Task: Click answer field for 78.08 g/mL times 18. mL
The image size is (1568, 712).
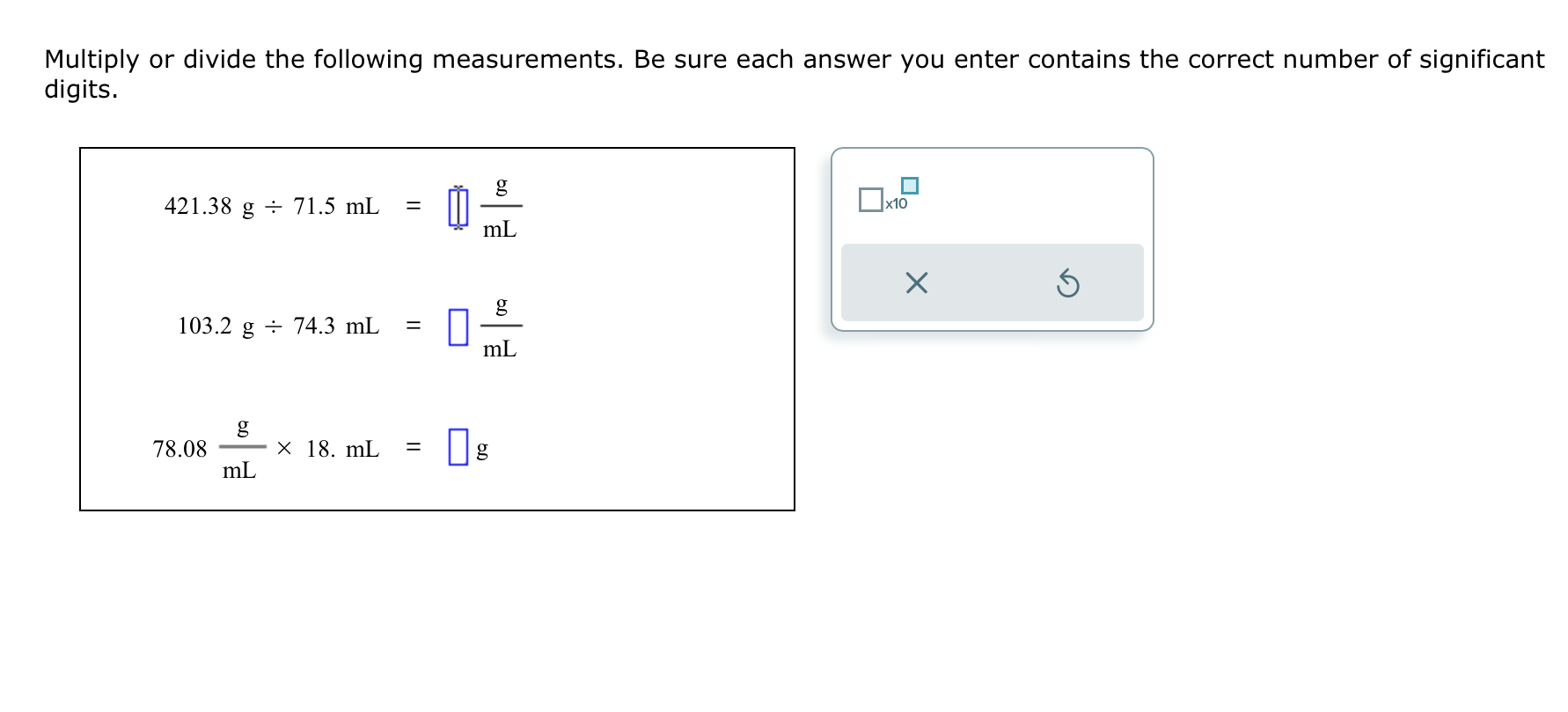Action: [457, 449]
